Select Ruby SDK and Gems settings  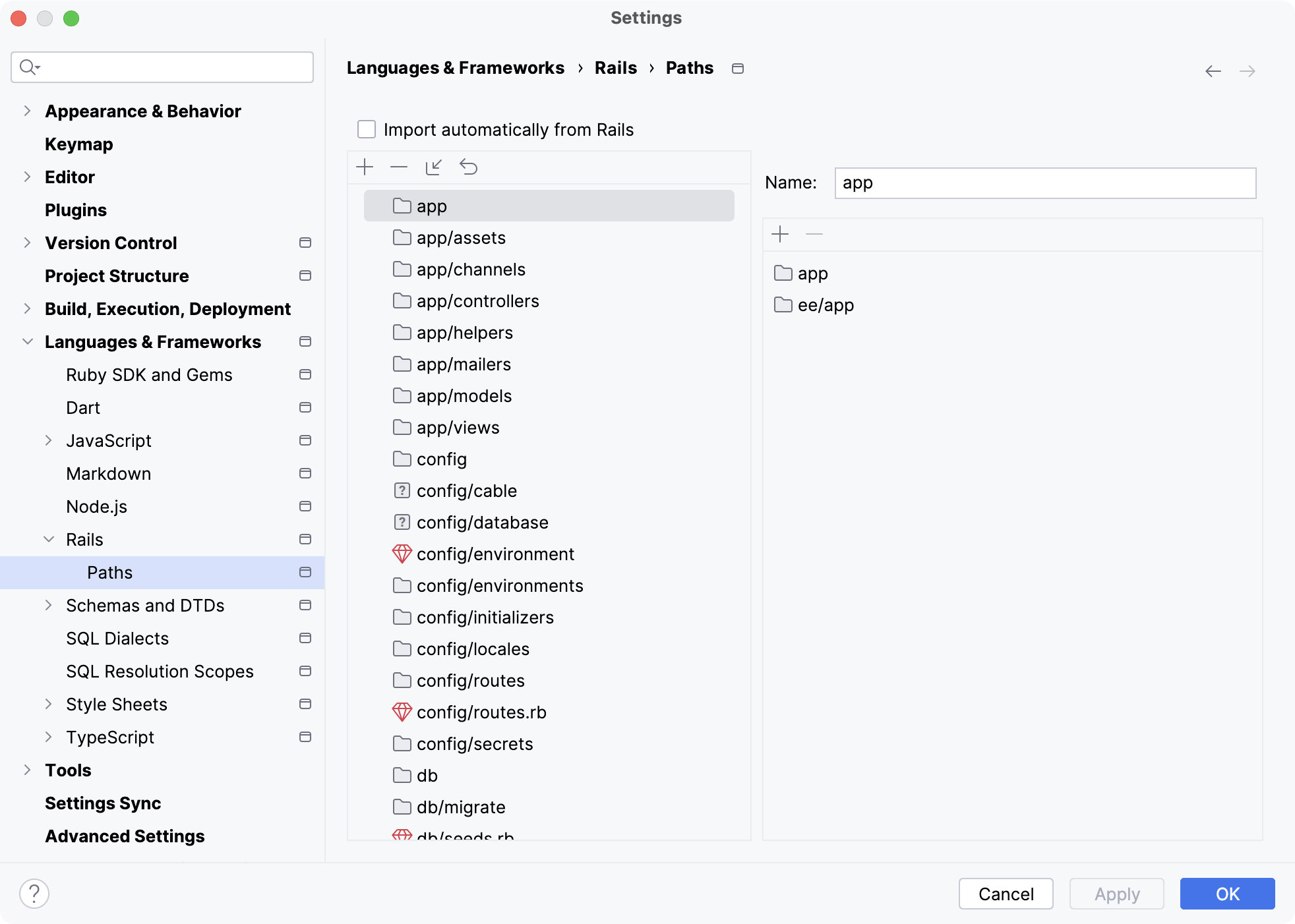click(149, 374)
